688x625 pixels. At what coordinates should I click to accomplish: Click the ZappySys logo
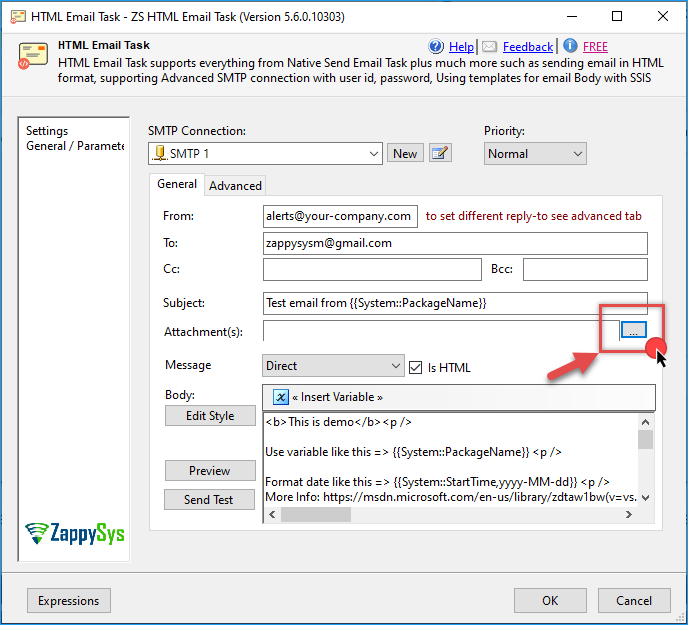pos(75,533)
